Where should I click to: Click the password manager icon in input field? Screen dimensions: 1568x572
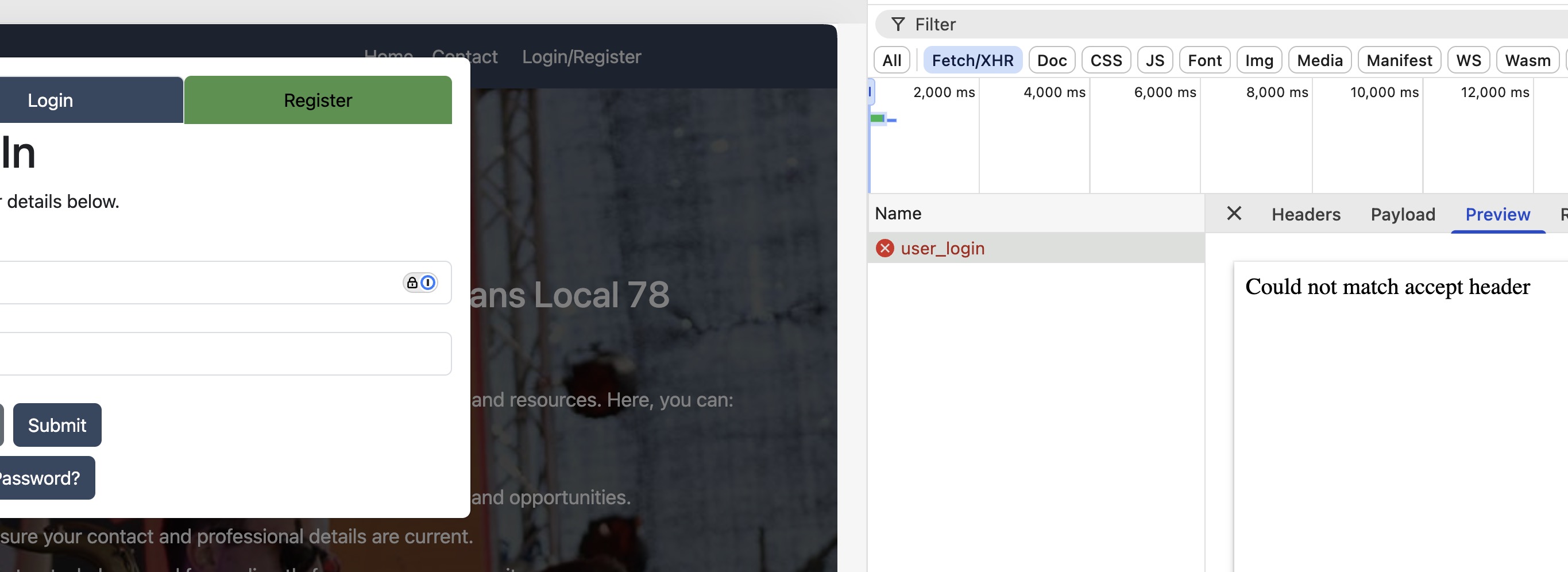click(420, 283)
